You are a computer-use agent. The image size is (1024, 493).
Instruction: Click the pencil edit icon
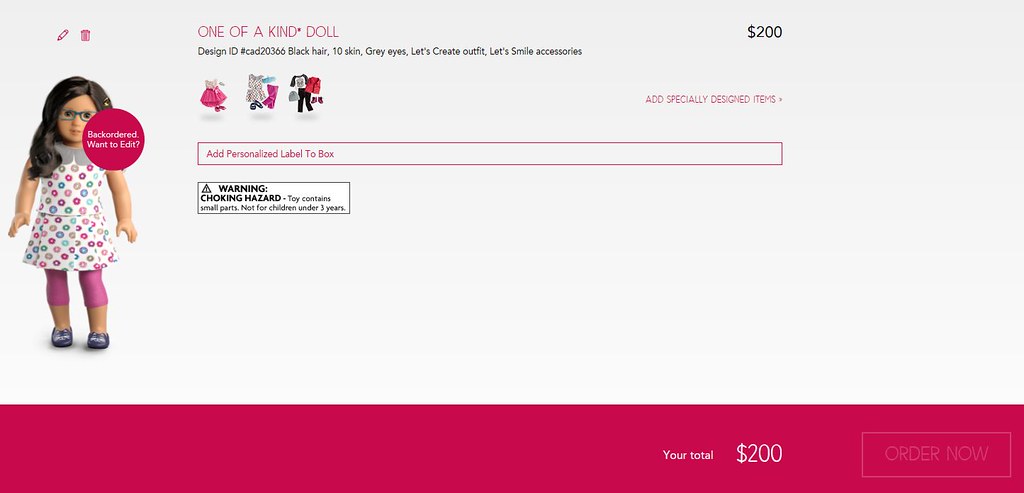coord(63,35)
